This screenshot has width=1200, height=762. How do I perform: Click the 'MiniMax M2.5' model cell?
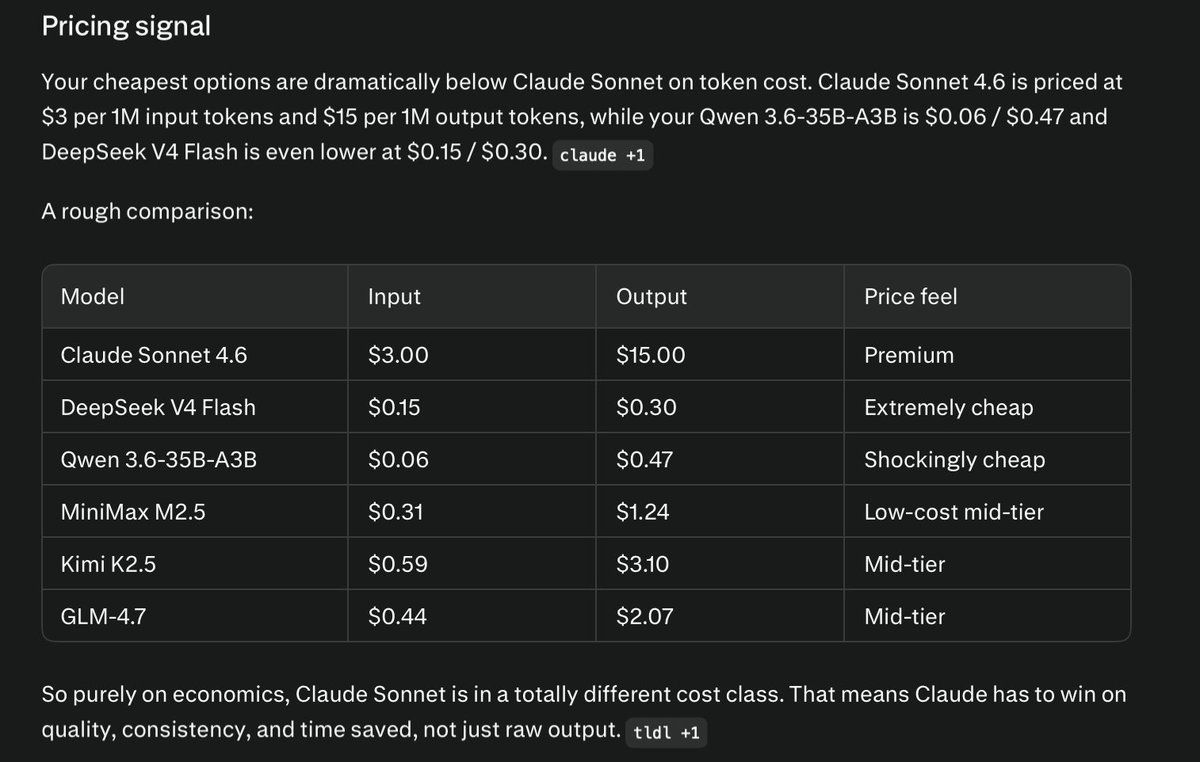pyautogui.click(x=195, y=512)
